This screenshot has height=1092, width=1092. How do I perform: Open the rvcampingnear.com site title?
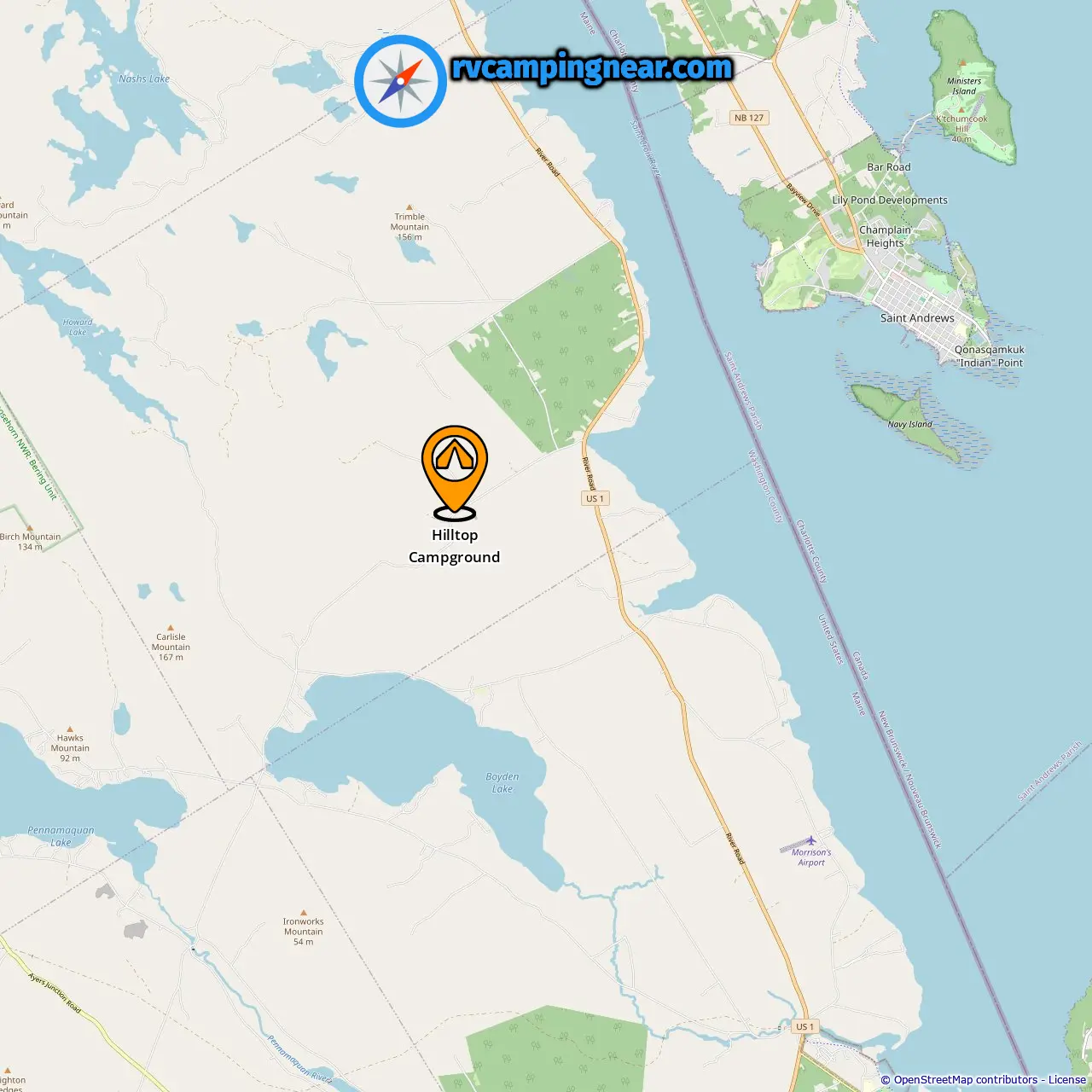click(x=591, y=67)
